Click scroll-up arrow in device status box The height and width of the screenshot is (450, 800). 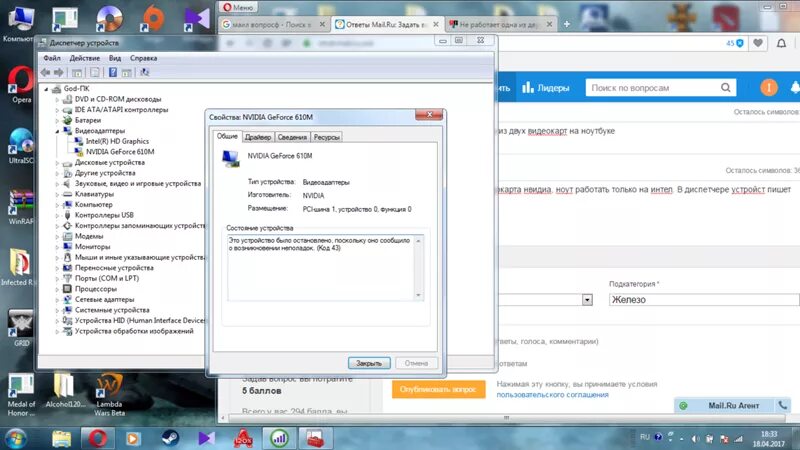[x=418, y=240]
